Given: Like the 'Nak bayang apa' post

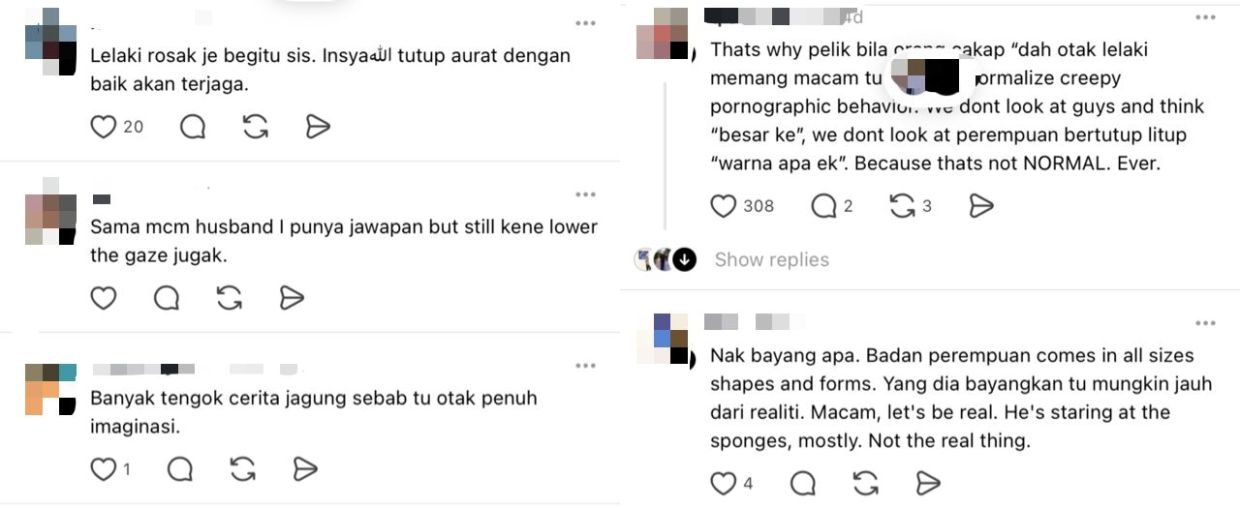Looking at the screenshot, I should 723,484.
